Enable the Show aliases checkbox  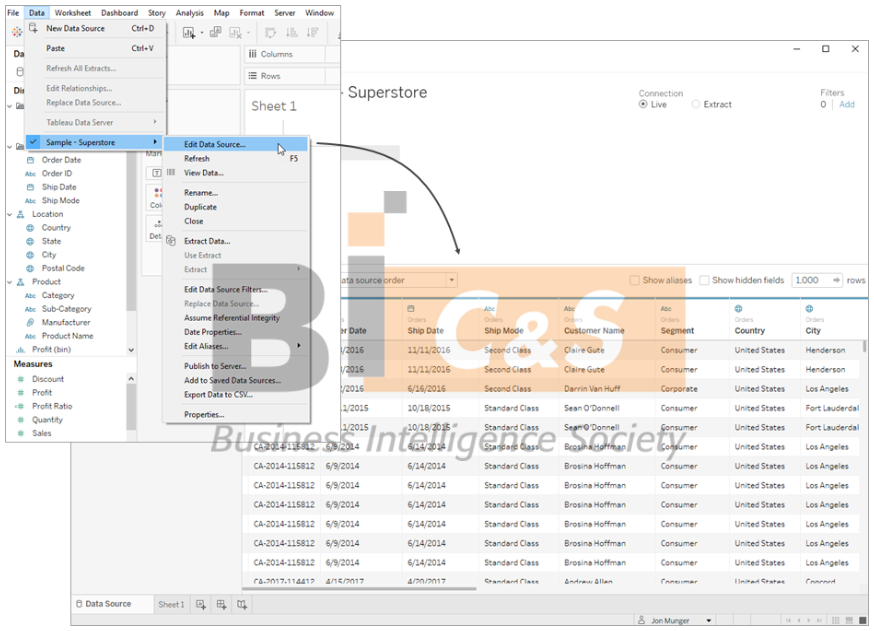tap(635, 281)
